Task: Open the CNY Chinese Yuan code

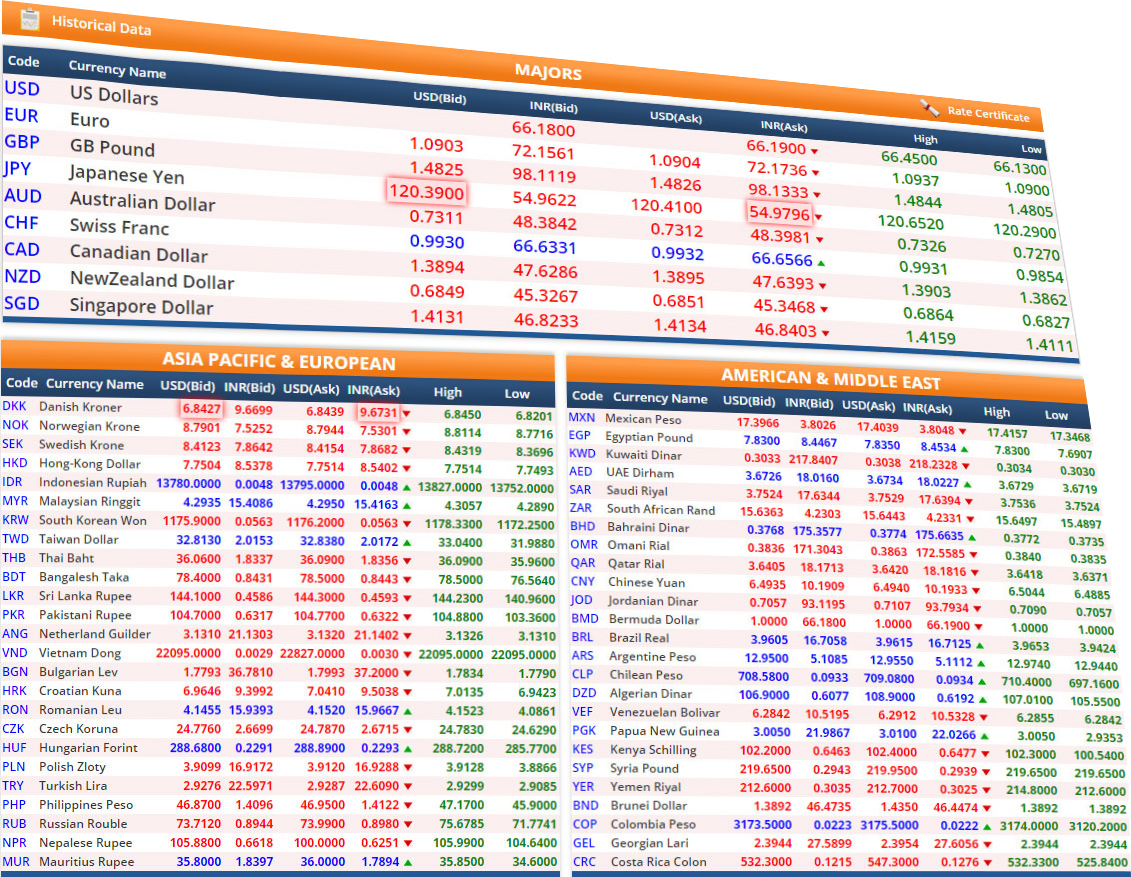Action: (582, 581)
